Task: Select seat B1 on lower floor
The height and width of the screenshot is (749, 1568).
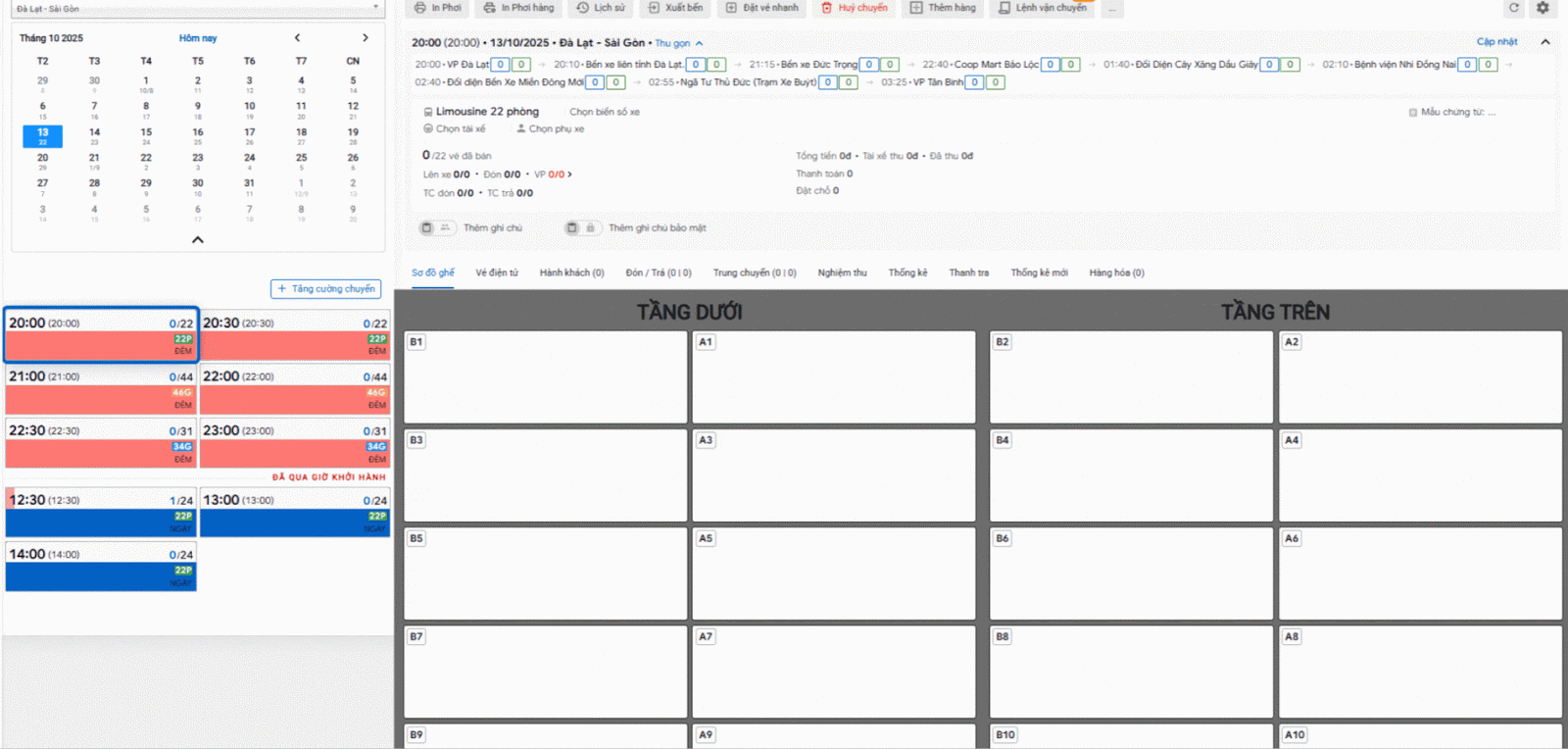Action: click(x=545, y=377)
